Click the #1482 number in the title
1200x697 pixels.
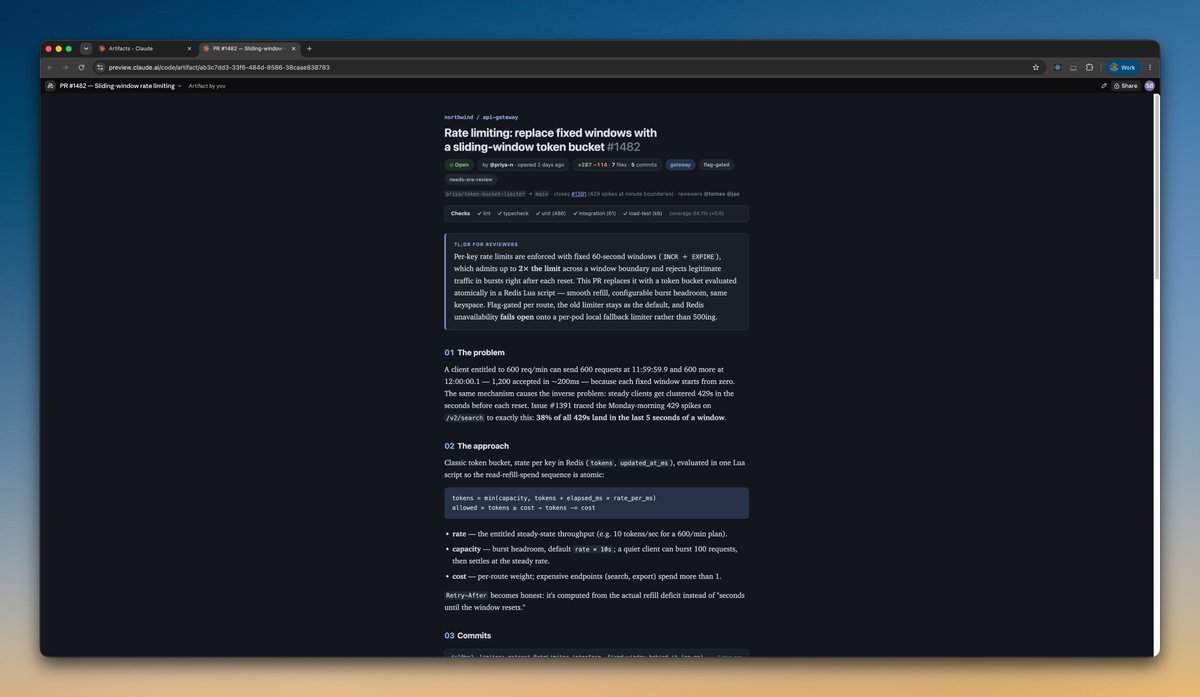point(623,147)
